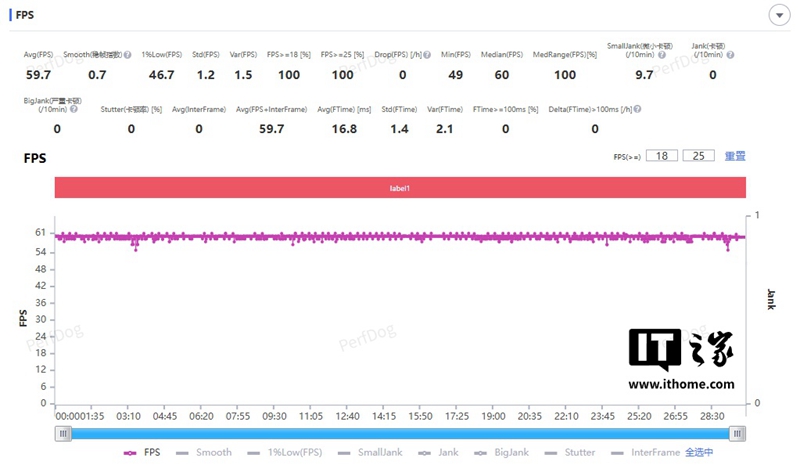Show the SmallJank series in legend

pyautogui.click(x=370, y=453)
